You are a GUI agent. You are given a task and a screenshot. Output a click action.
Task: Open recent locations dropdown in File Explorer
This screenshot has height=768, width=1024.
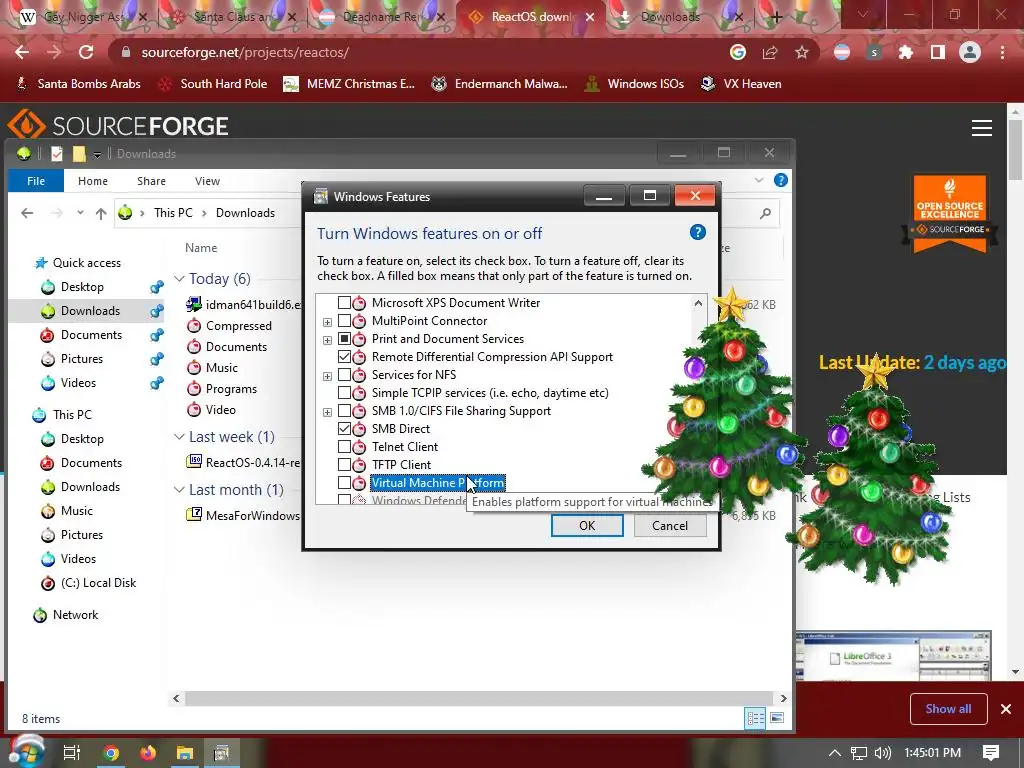[x=80, y=213]
